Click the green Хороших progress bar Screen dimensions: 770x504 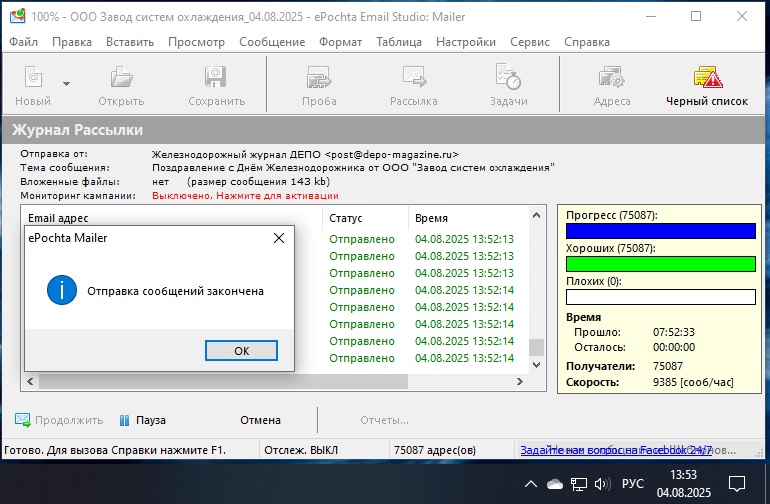click(660, 264)
